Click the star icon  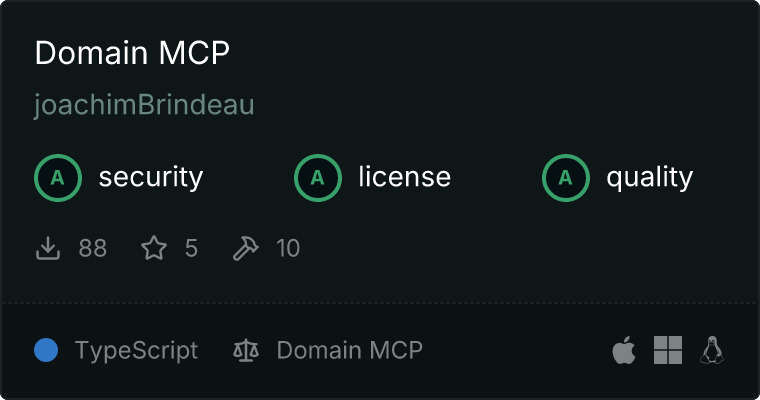154,248
